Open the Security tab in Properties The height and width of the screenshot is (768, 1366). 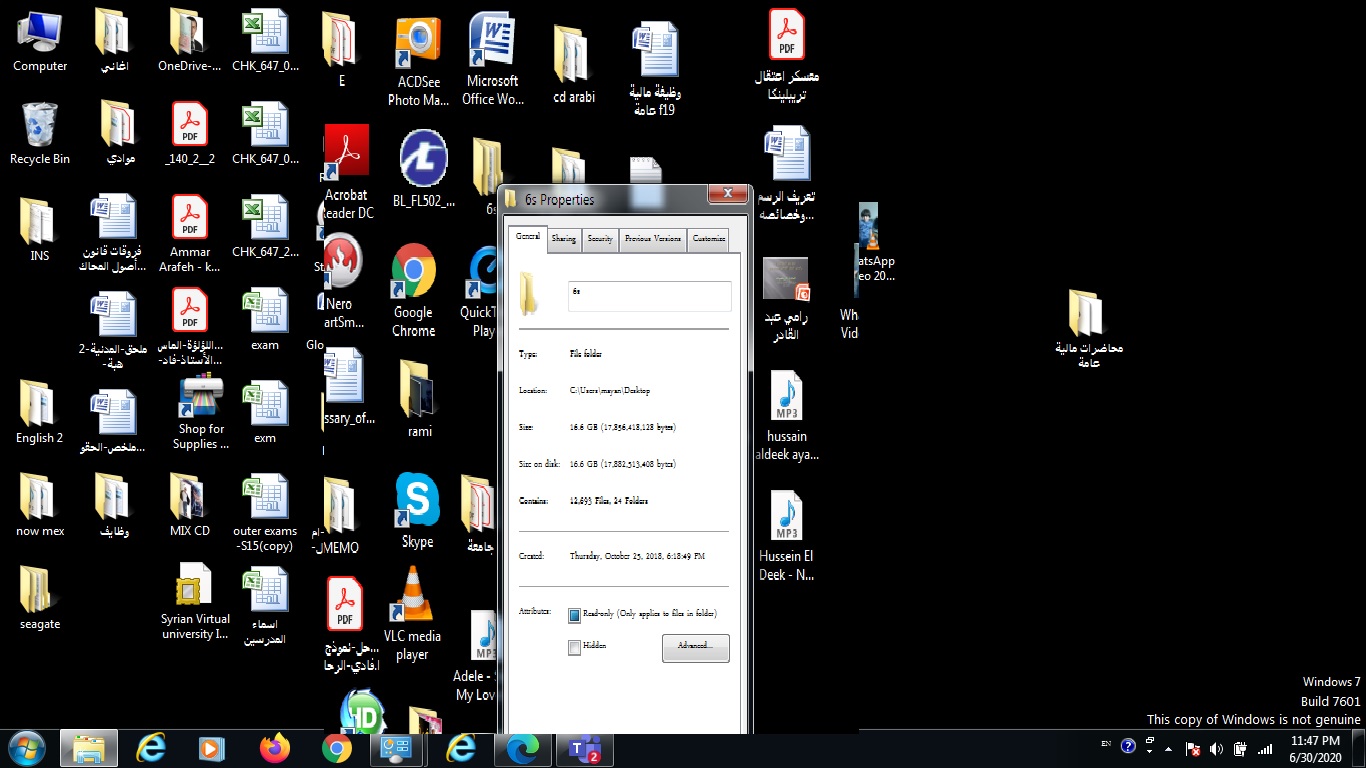pos(599,239)
